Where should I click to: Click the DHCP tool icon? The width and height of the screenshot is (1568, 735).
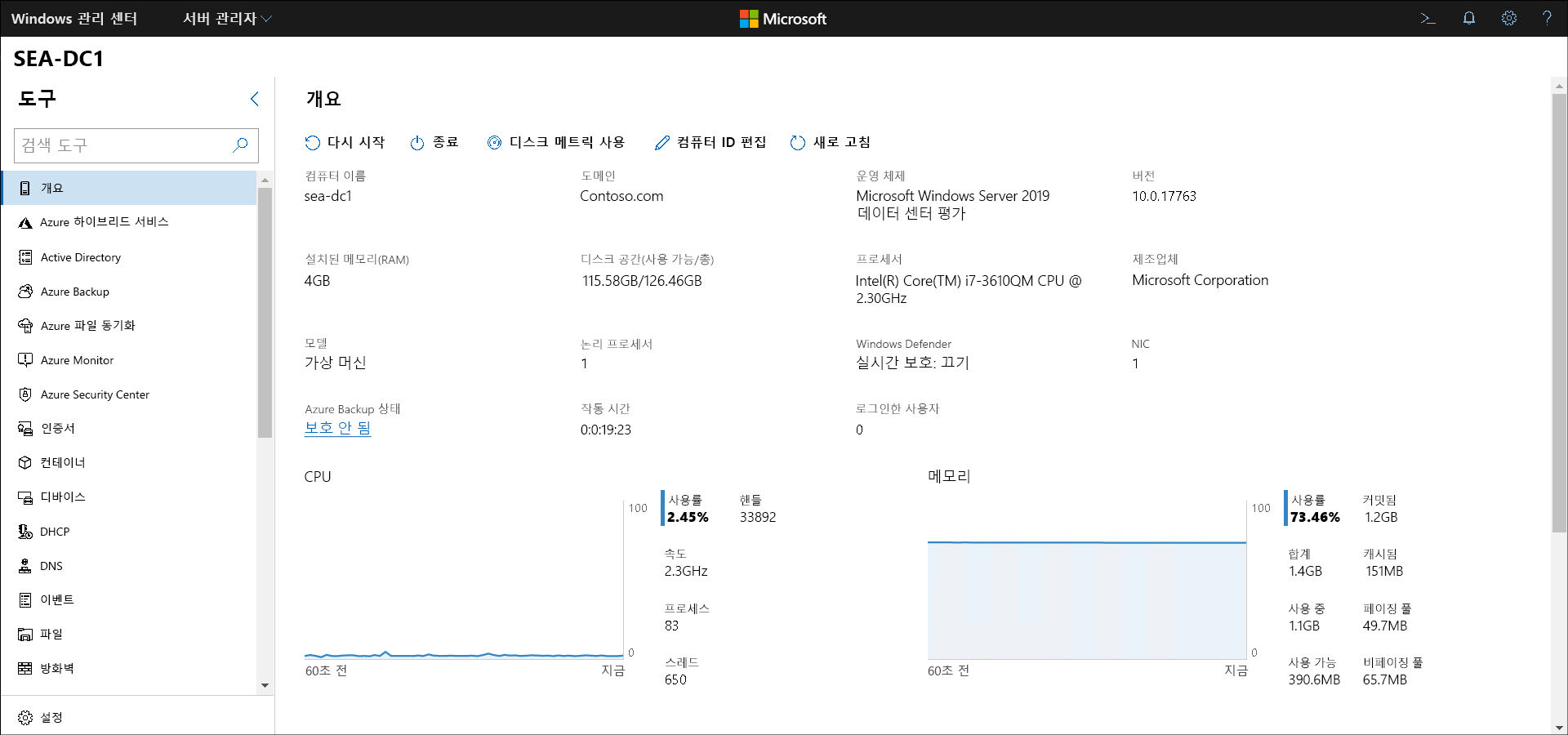(25, 532)
